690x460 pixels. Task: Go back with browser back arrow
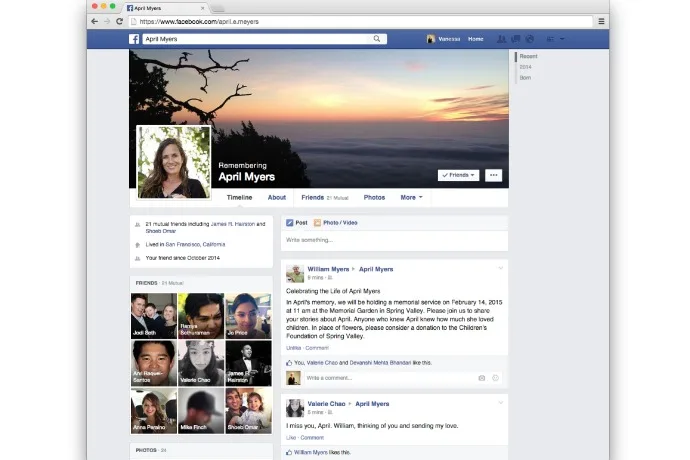[x=95, y=21]
